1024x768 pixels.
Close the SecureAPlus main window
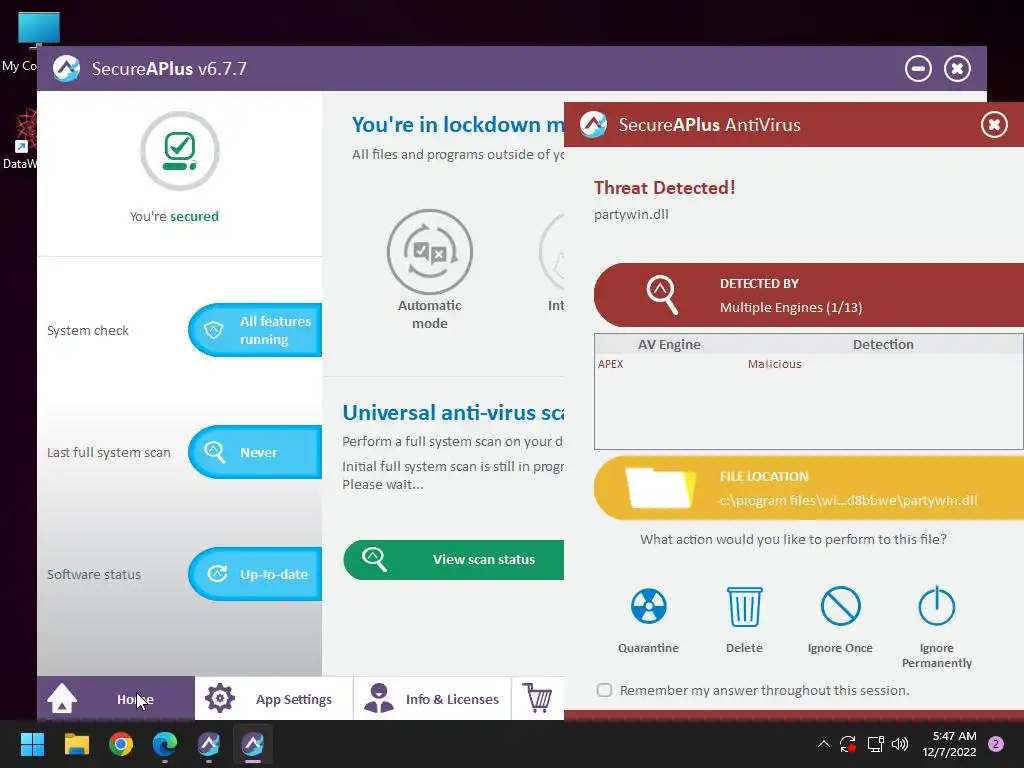pos(957,69)
